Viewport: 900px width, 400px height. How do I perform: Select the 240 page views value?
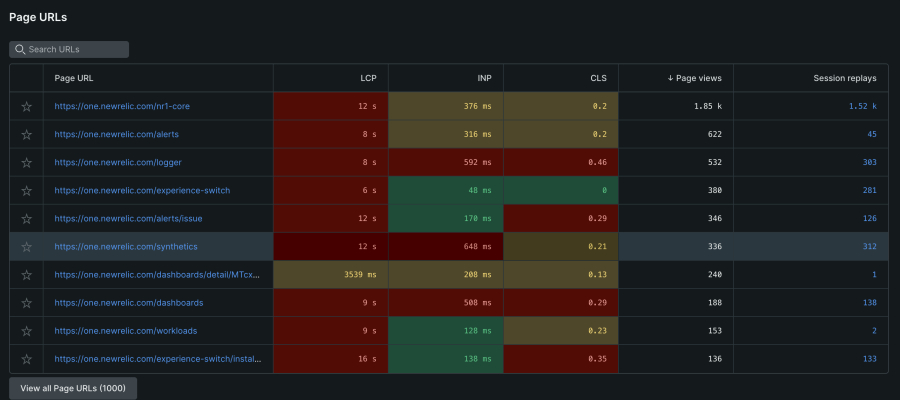click(x=715, y=275)
